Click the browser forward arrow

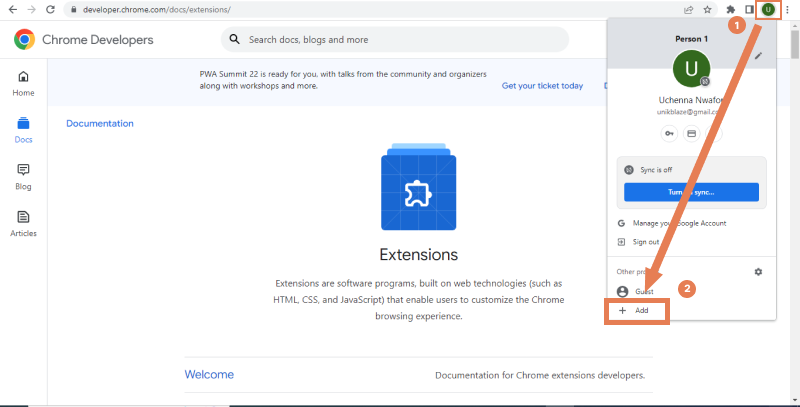32,10
